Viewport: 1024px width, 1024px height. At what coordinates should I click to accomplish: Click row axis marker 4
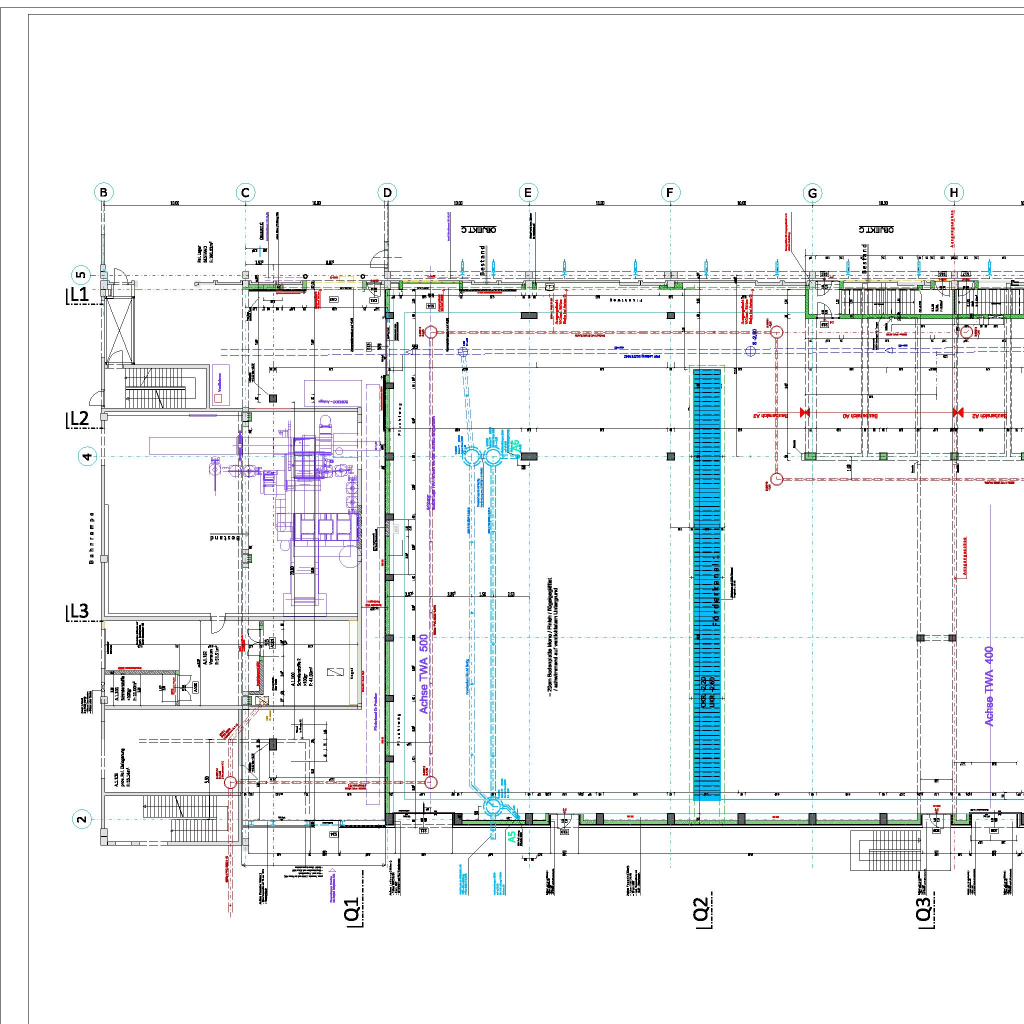(88, 457)
